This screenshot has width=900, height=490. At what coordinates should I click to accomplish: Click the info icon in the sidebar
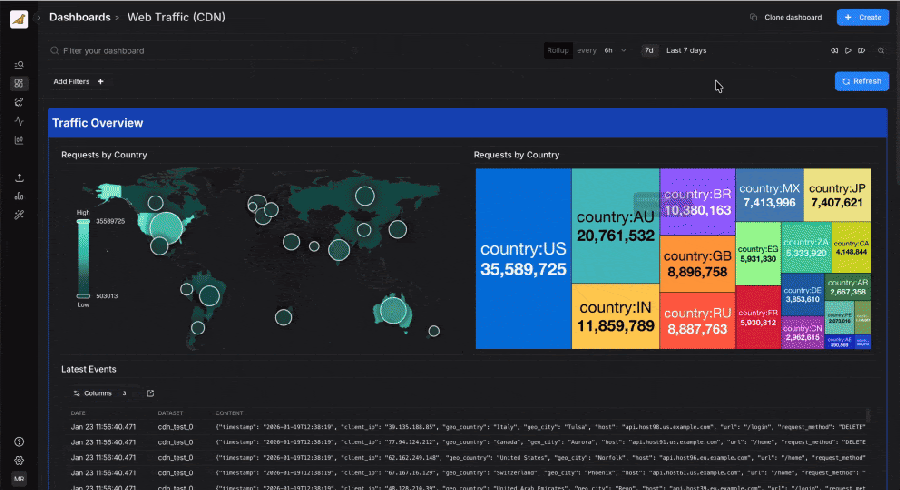coord(19,442)
